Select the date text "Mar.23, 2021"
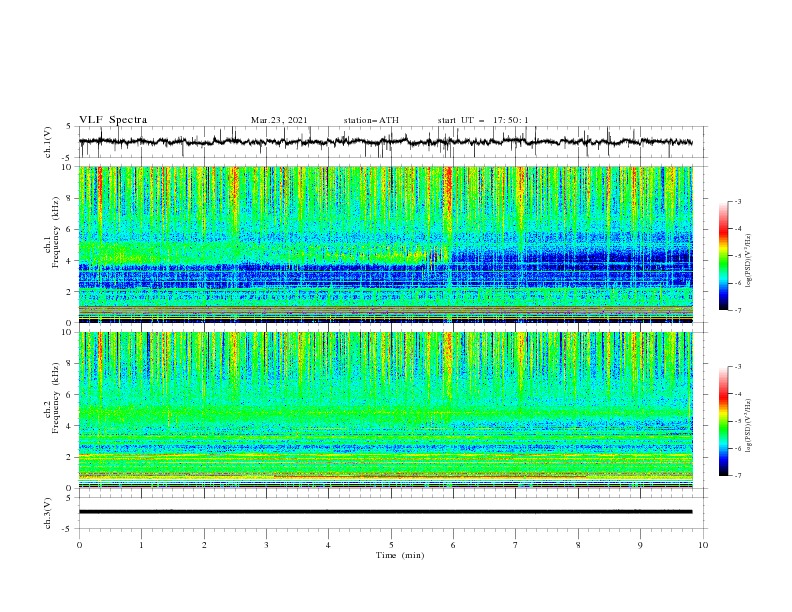Image resolution: width=792 pixels, height=612 pixels. [279, 120]
